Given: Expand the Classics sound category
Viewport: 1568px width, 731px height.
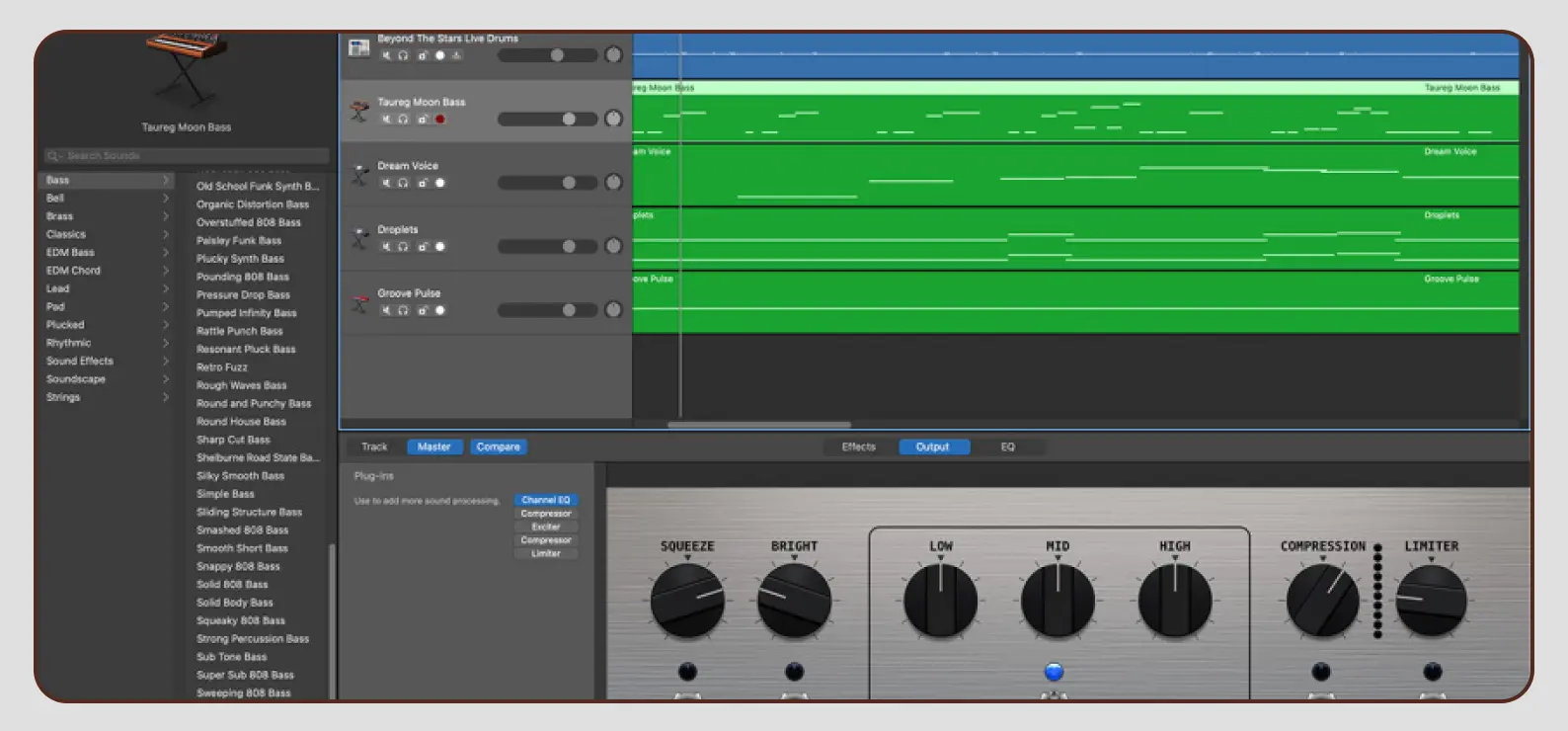Looking at the screenshot, I should pyautogui.click(x=166, y=234).
